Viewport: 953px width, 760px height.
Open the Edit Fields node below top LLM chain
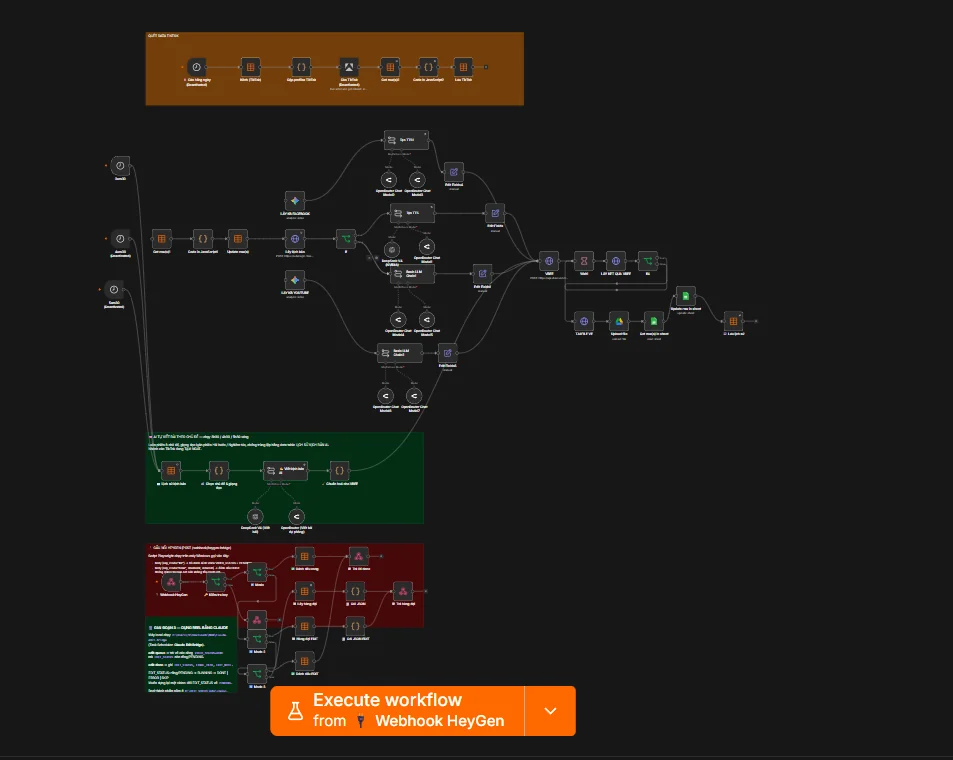453,172
